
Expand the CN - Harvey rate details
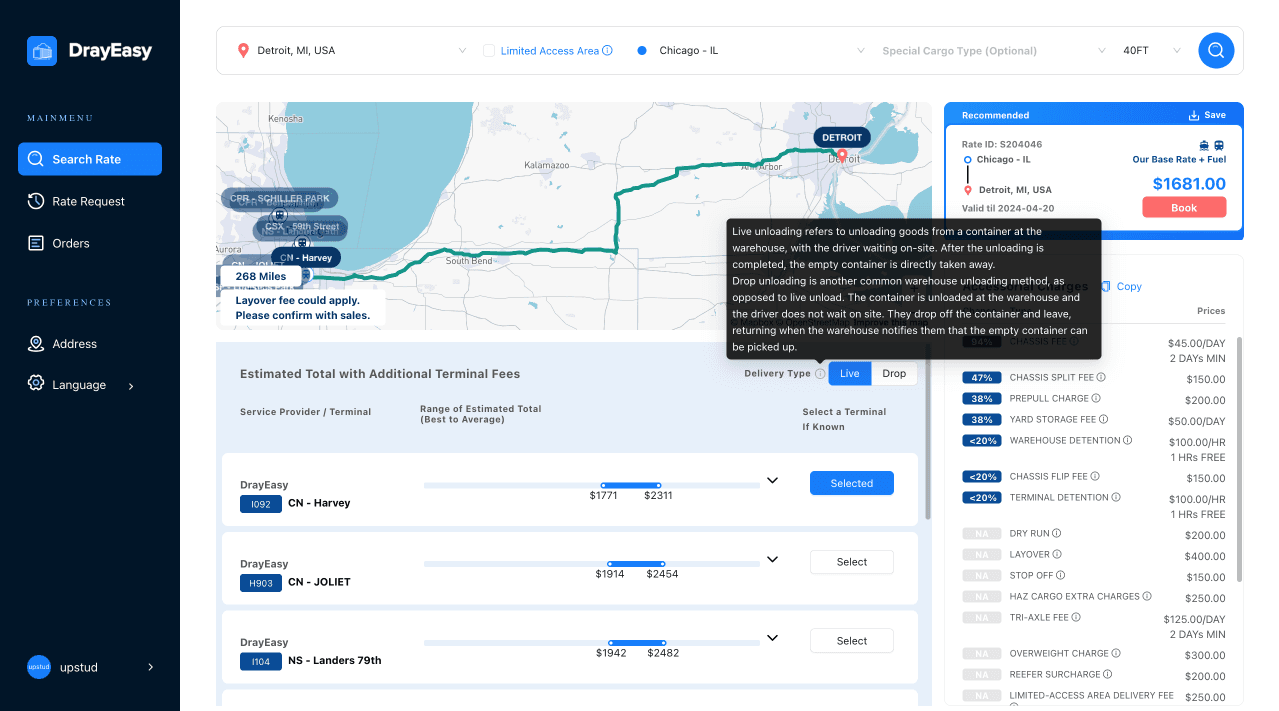[772, 480]
